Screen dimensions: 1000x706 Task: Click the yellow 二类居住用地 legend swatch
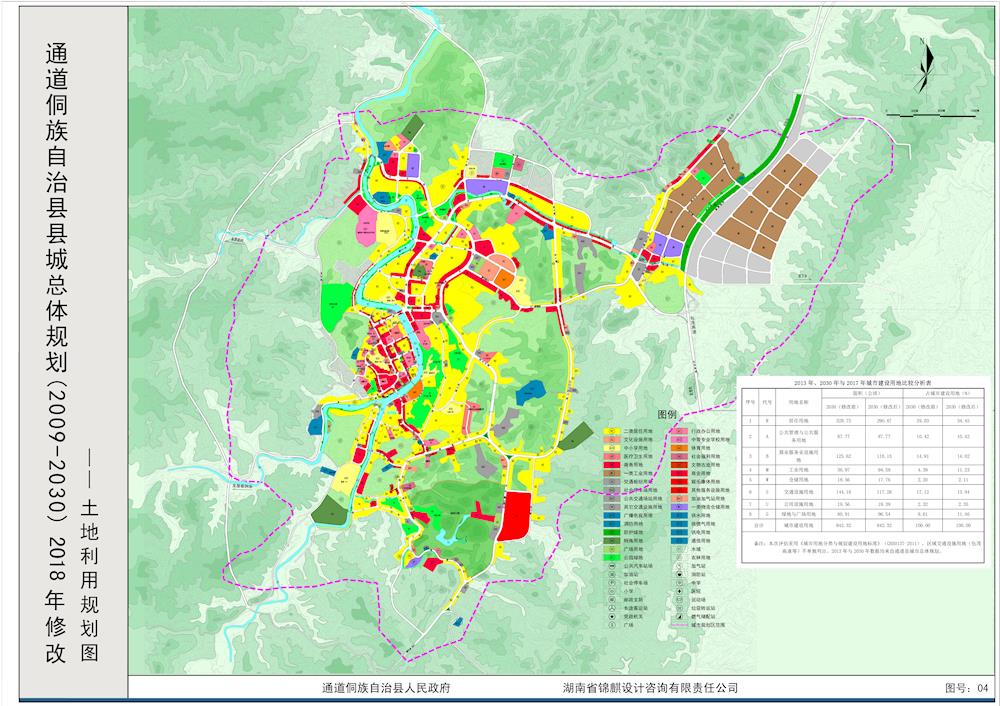[612, 431]
